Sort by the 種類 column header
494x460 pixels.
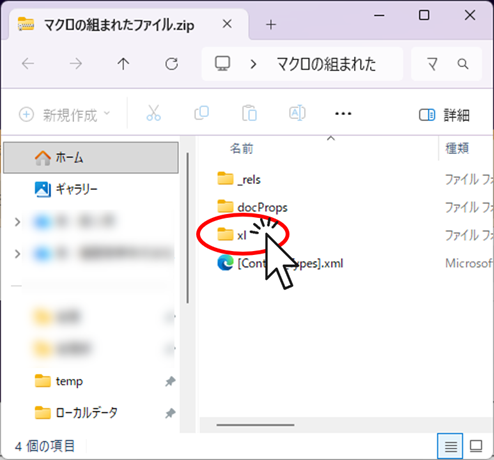[457, 148]
